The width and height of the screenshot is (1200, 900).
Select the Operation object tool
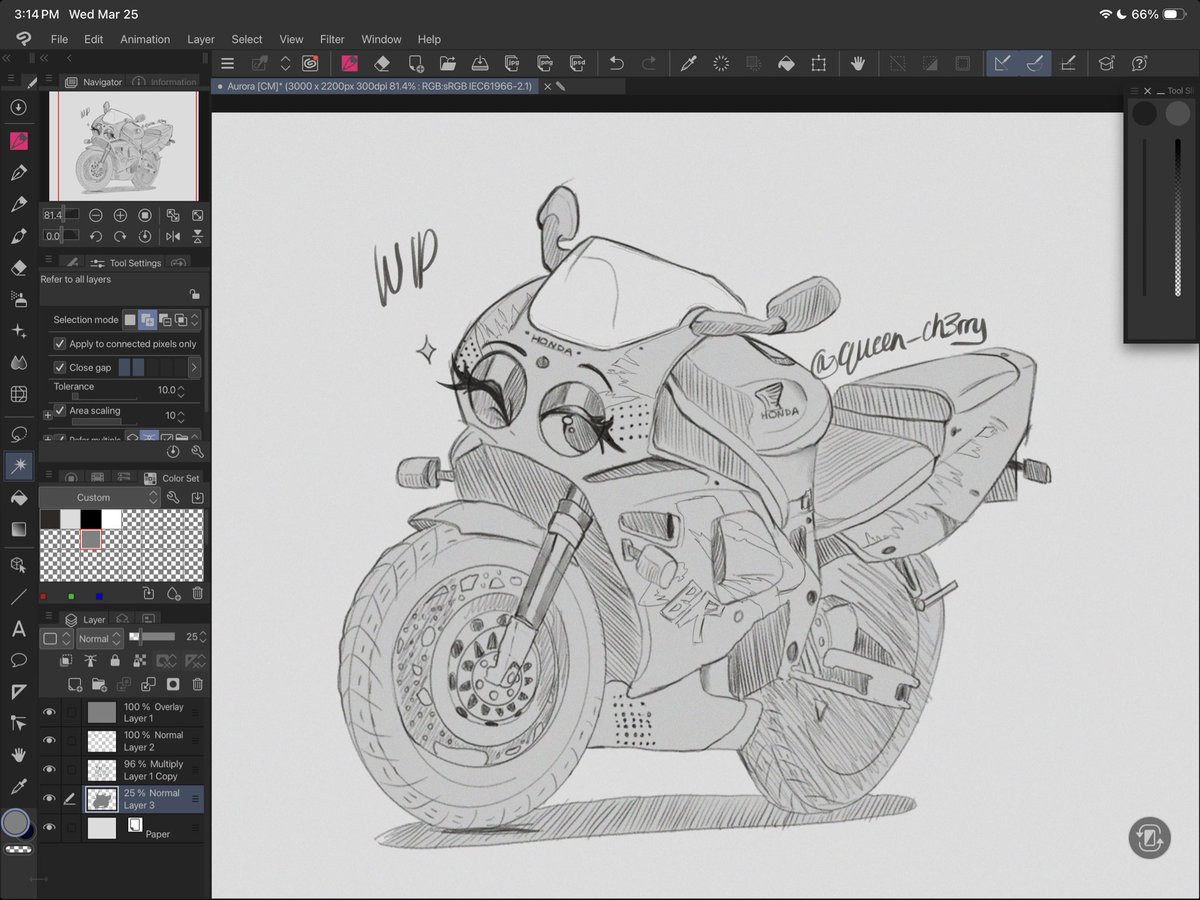pos(18,565)
